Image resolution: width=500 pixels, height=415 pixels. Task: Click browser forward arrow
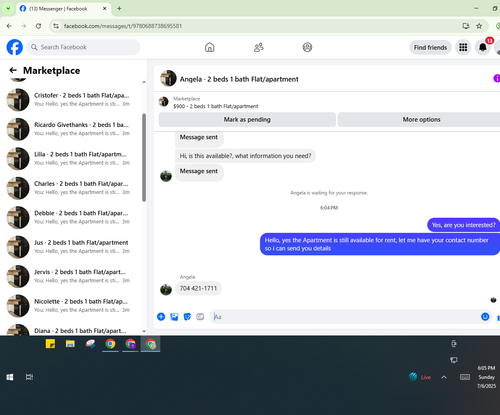click(23, 26)
